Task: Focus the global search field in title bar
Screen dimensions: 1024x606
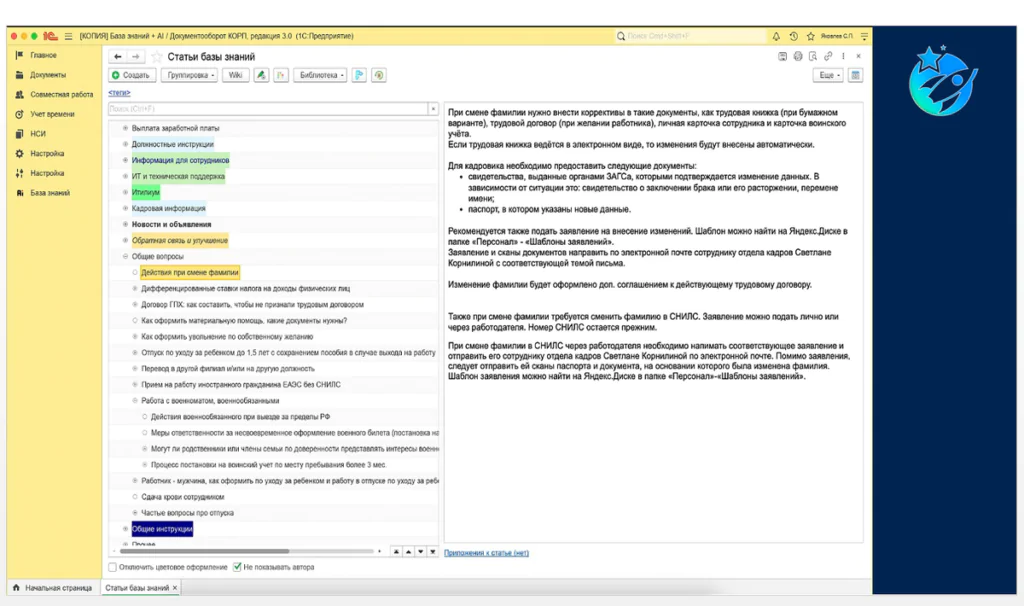Action: click(x=690, y=37)
